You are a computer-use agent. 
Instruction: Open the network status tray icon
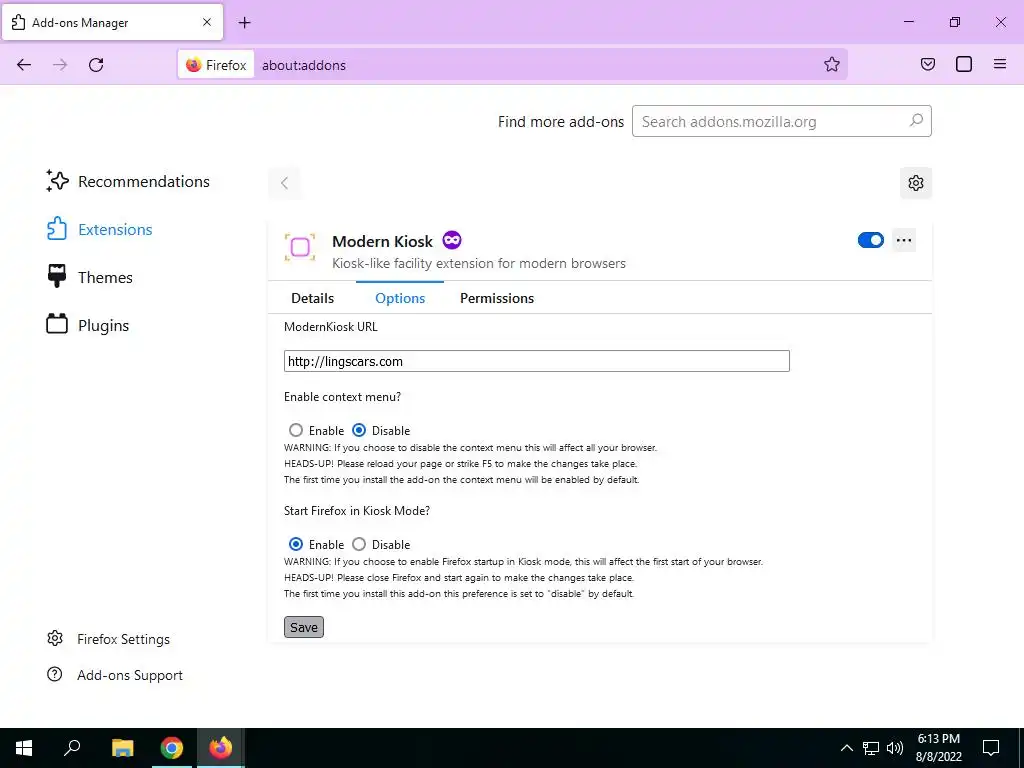coord(871,748)
